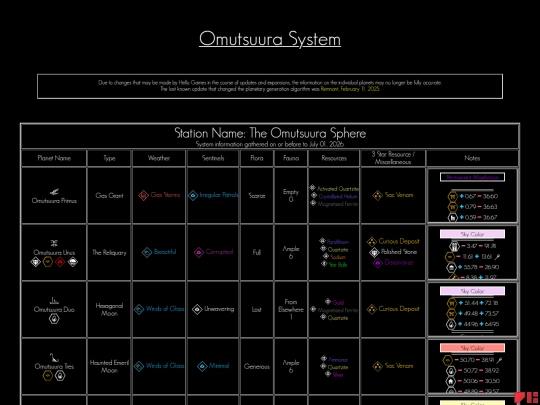The height and width of the screenshot is (405, 540).
Task: Click the Sky Color swatch for Omutsuura Duo
Action: pyautogui.click(x=472, y=291)
